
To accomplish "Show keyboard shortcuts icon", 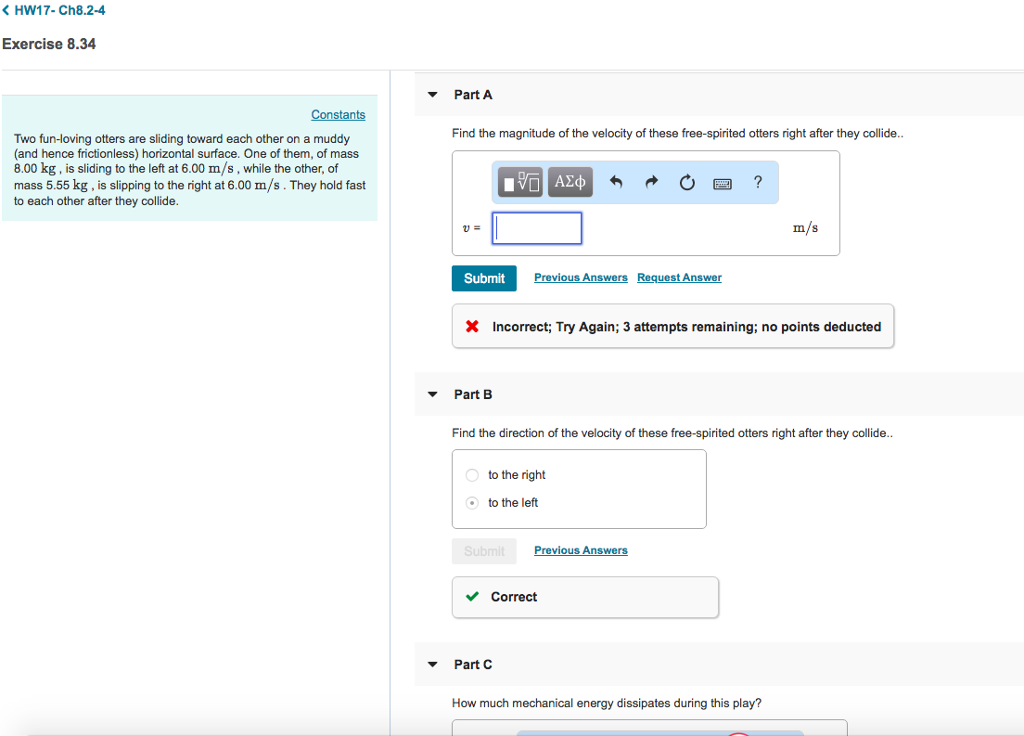I will [722, 183].
